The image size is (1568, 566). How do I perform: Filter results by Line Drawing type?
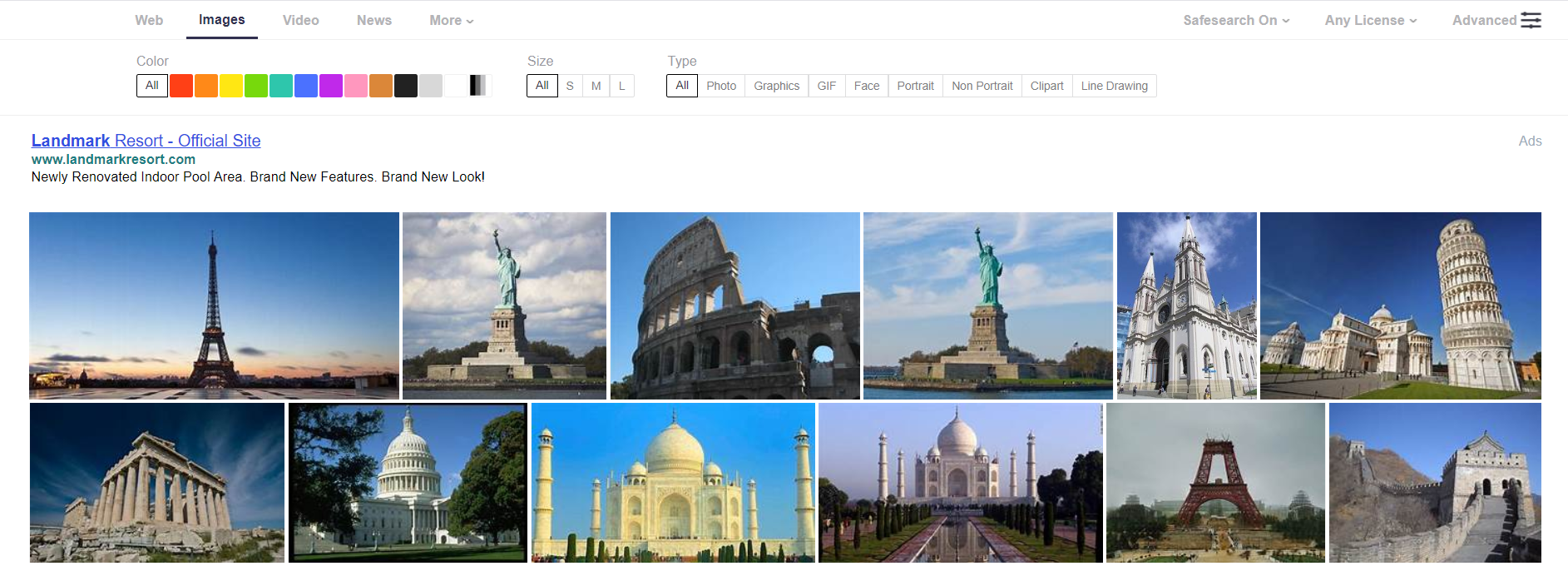coord(1114,86)
